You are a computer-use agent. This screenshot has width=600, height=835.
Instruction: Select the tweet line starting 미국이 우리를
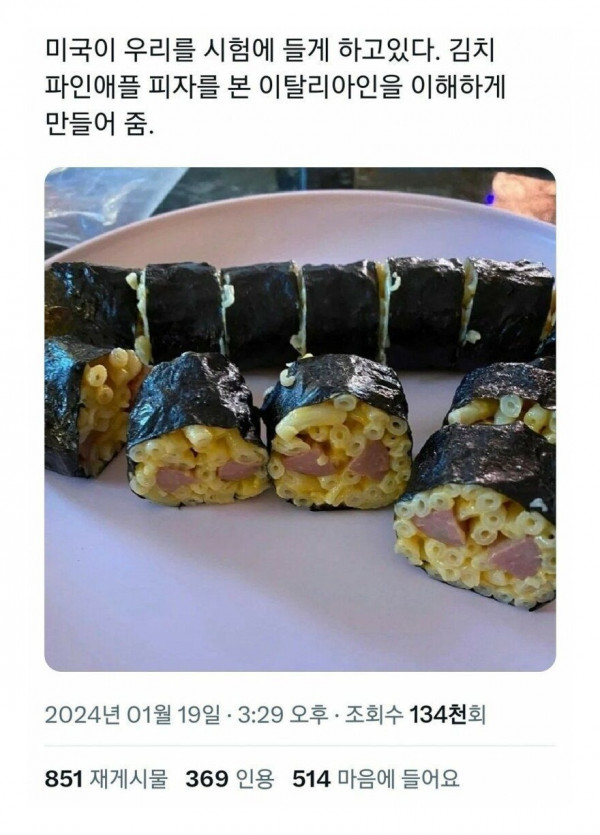coord(271,52)
